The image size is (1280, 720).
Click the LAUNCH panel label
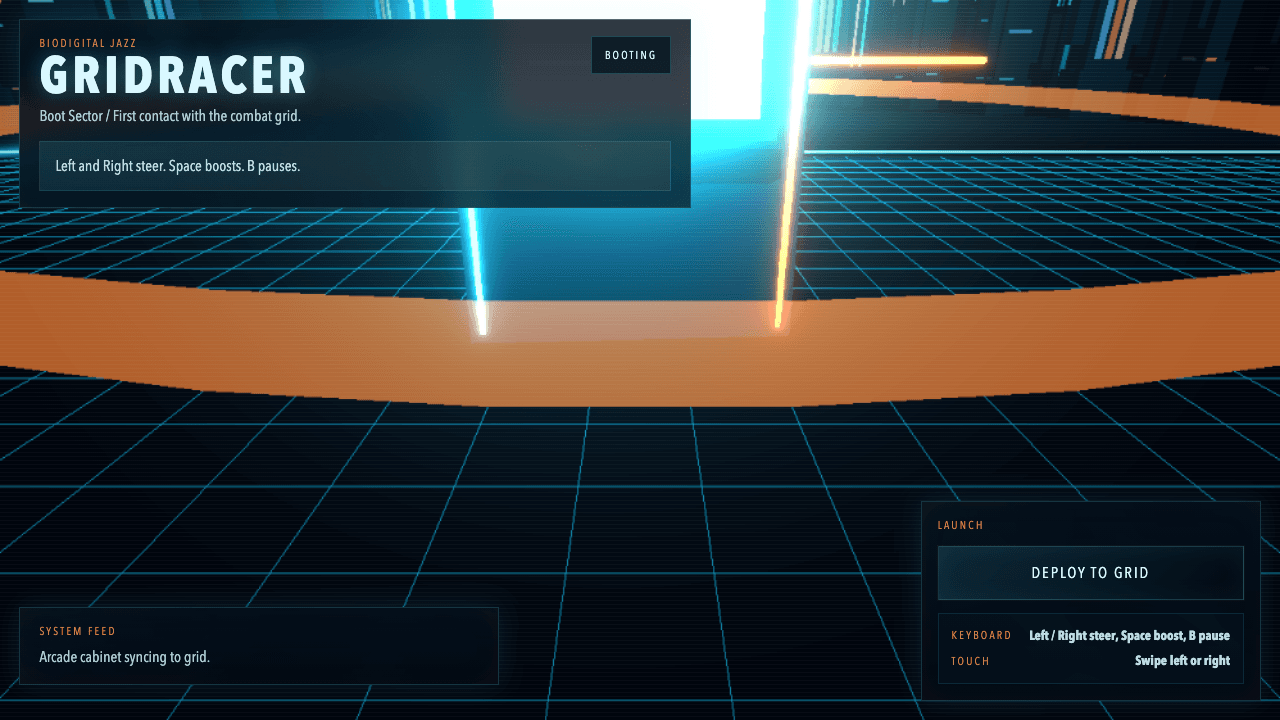961,526
